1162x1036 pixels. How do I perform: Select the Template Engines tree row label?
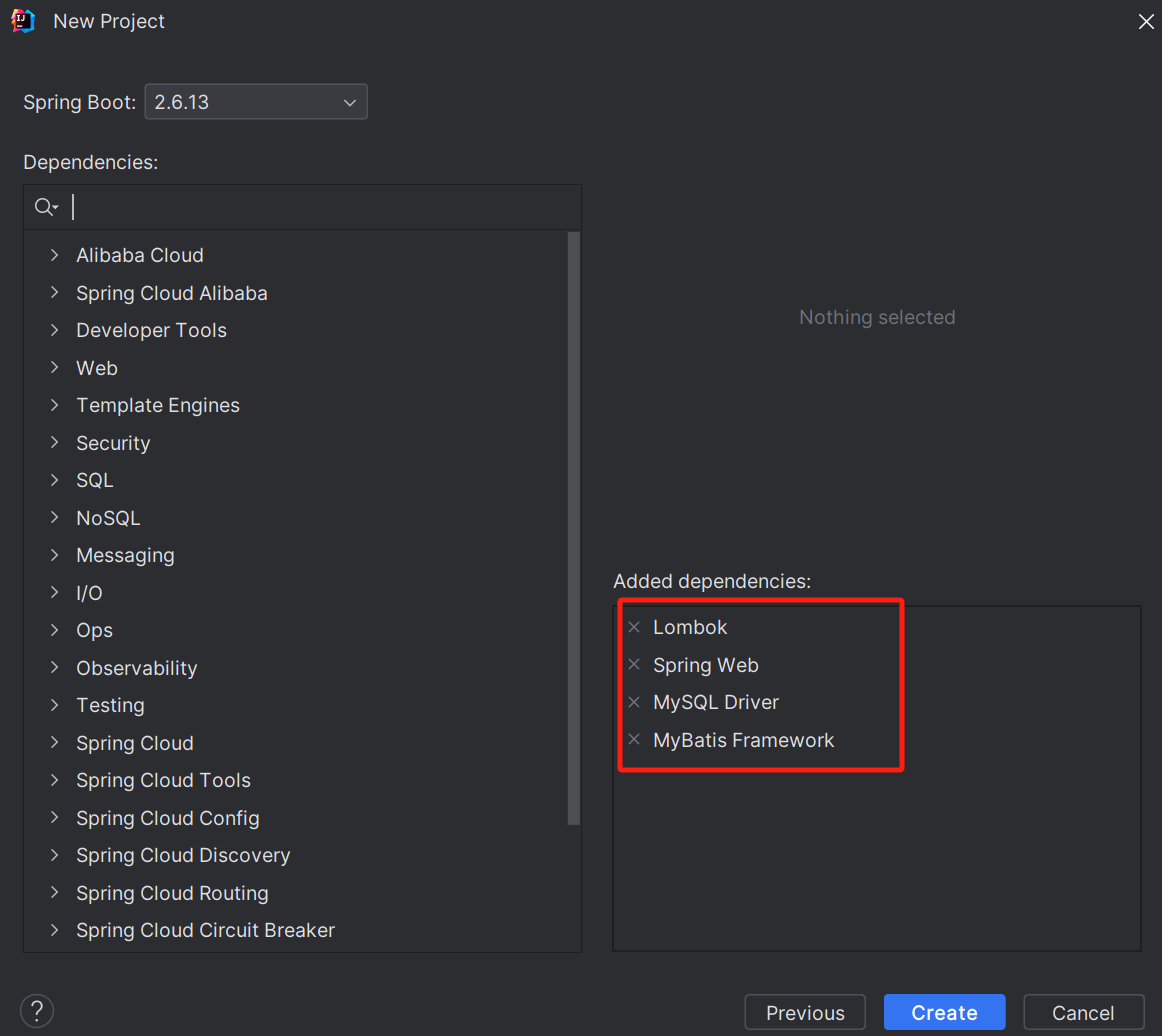[x=158, y=405]
